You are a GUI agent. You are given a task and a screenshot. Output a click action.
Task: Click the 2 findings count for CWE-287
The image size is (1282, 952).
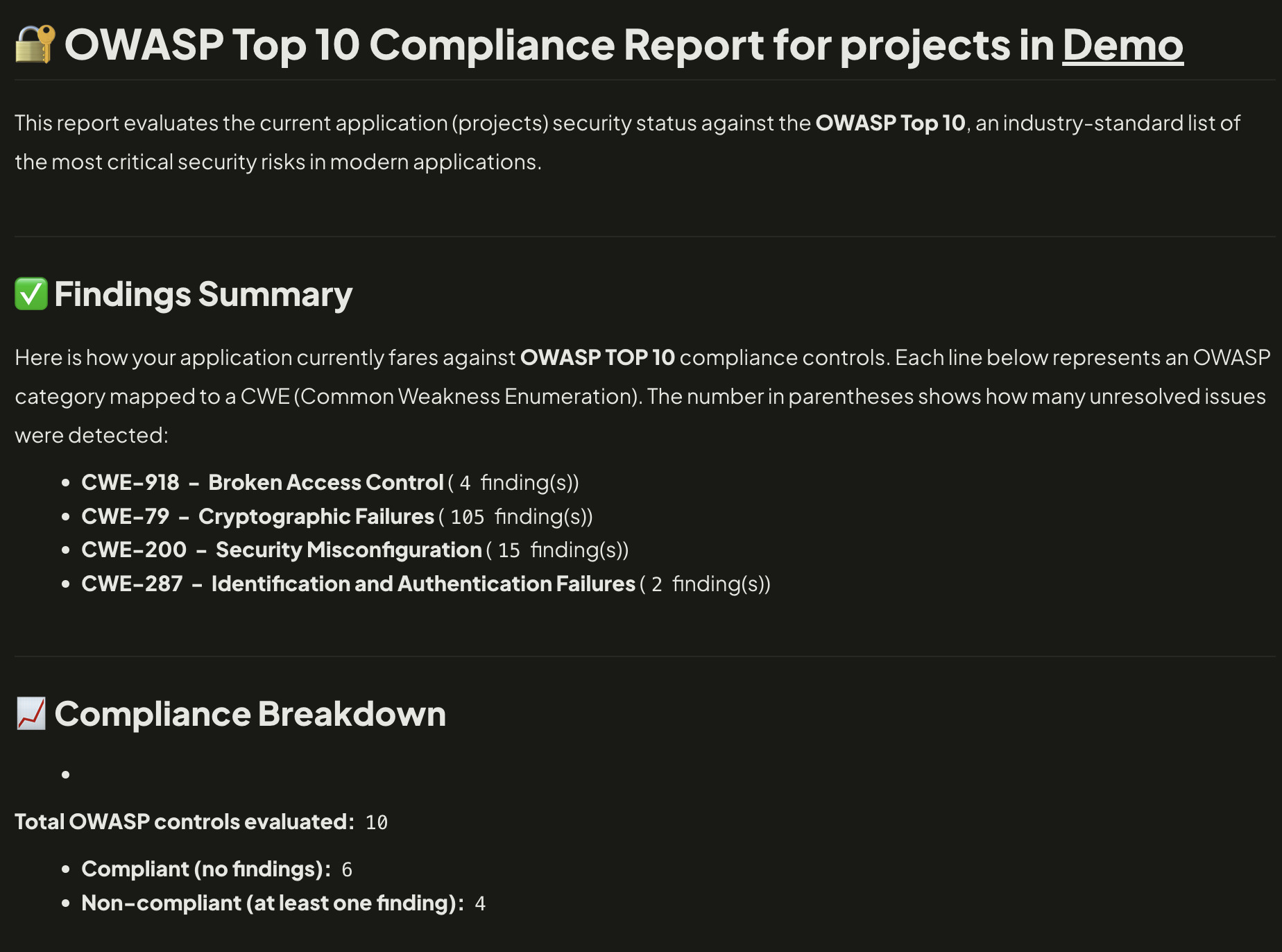656,584
